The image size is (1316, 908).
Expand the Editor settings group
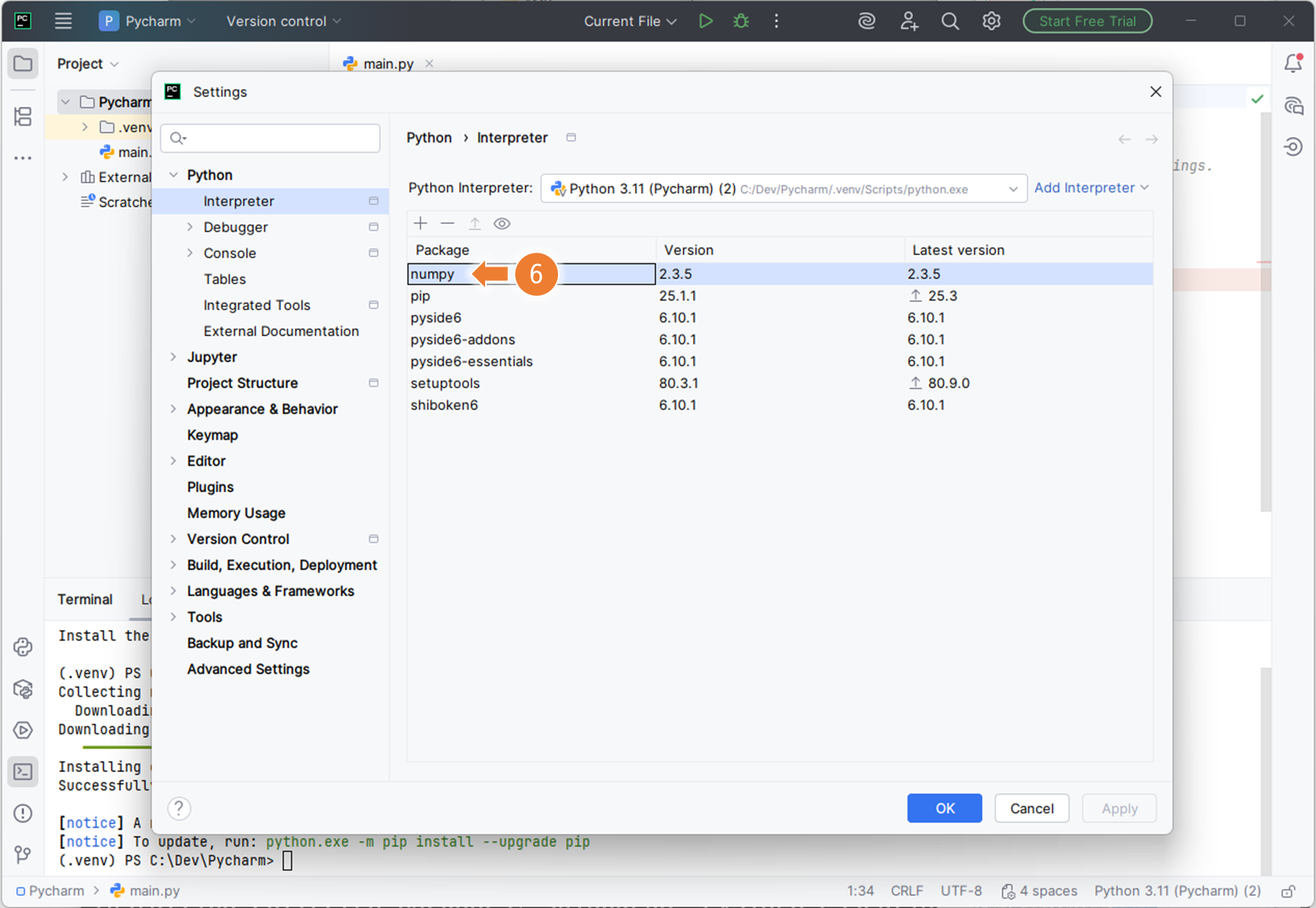(173, 461)
